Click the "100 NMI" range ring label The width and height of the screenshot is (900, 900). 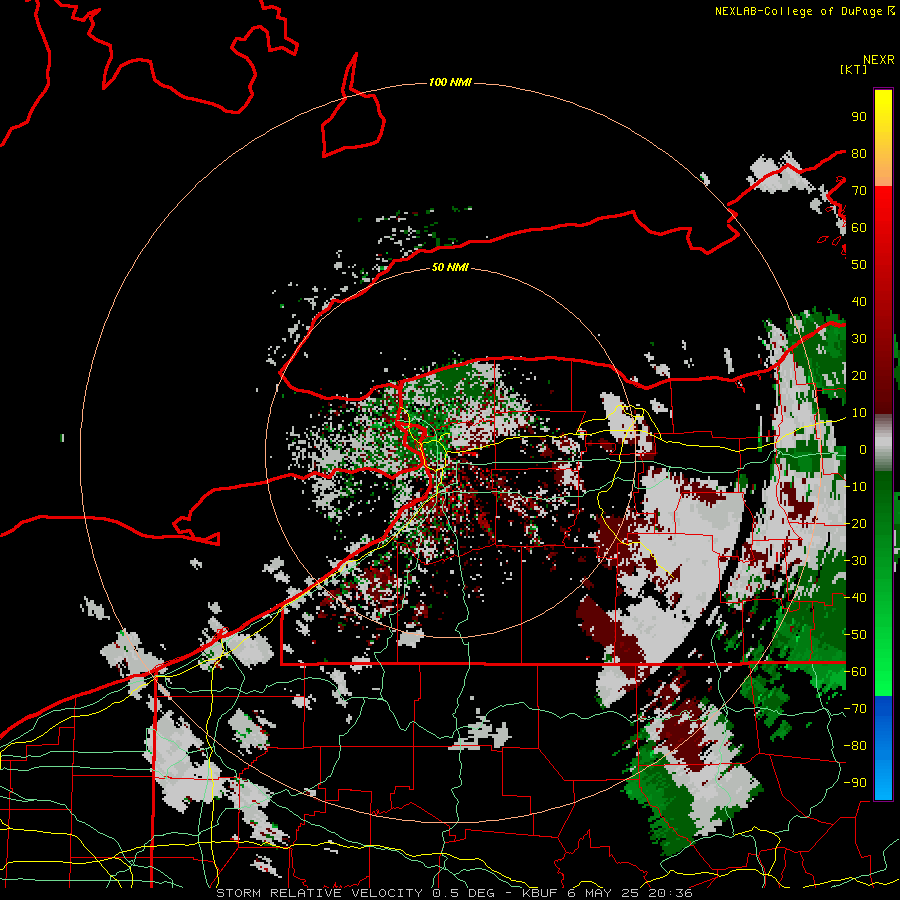450,83
